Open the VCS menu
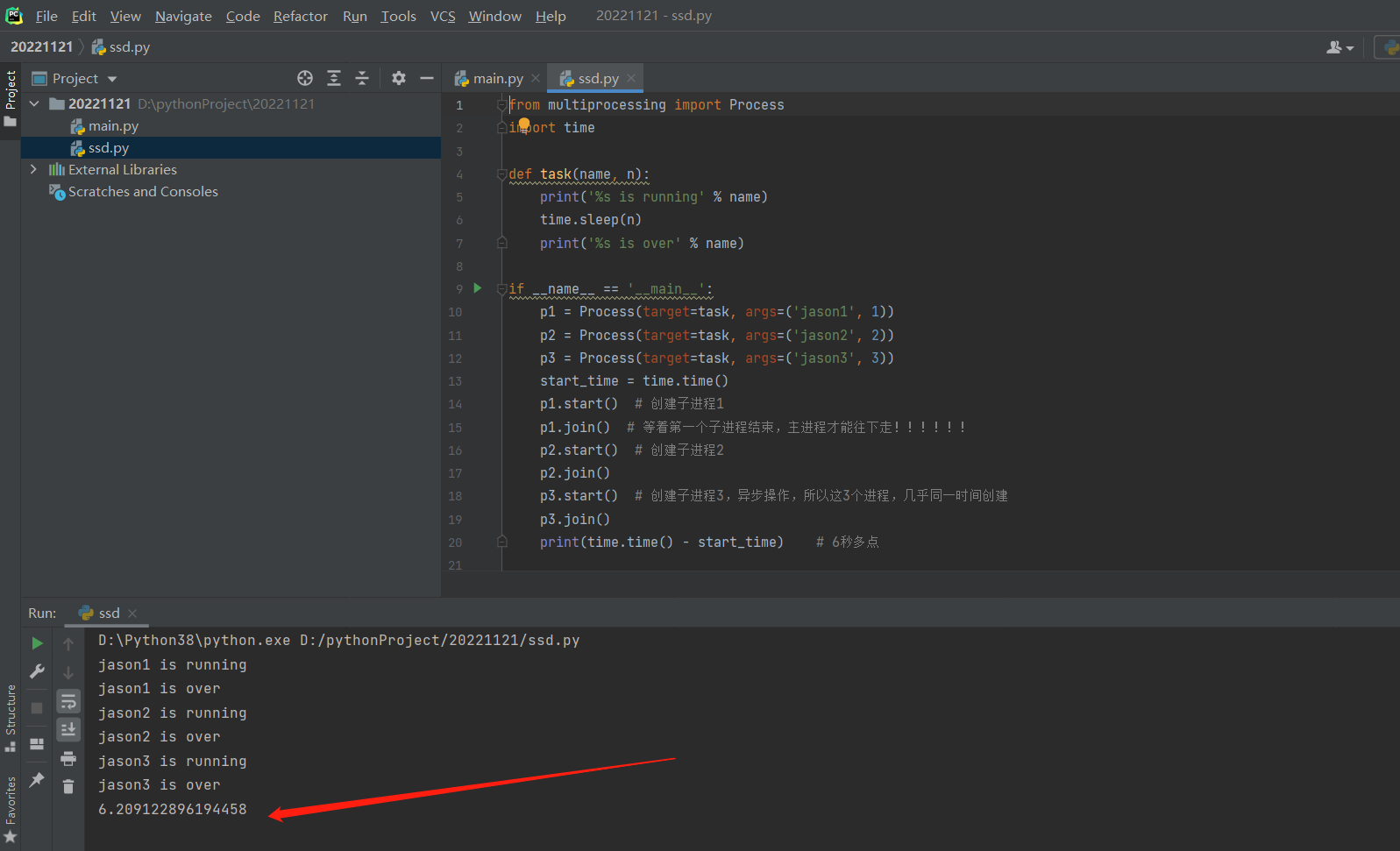 (443, 16)
